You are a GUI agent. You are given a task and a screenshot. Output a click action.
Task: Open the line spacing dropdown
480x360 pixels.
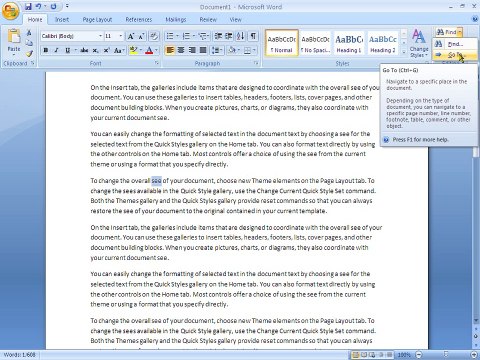217,50
